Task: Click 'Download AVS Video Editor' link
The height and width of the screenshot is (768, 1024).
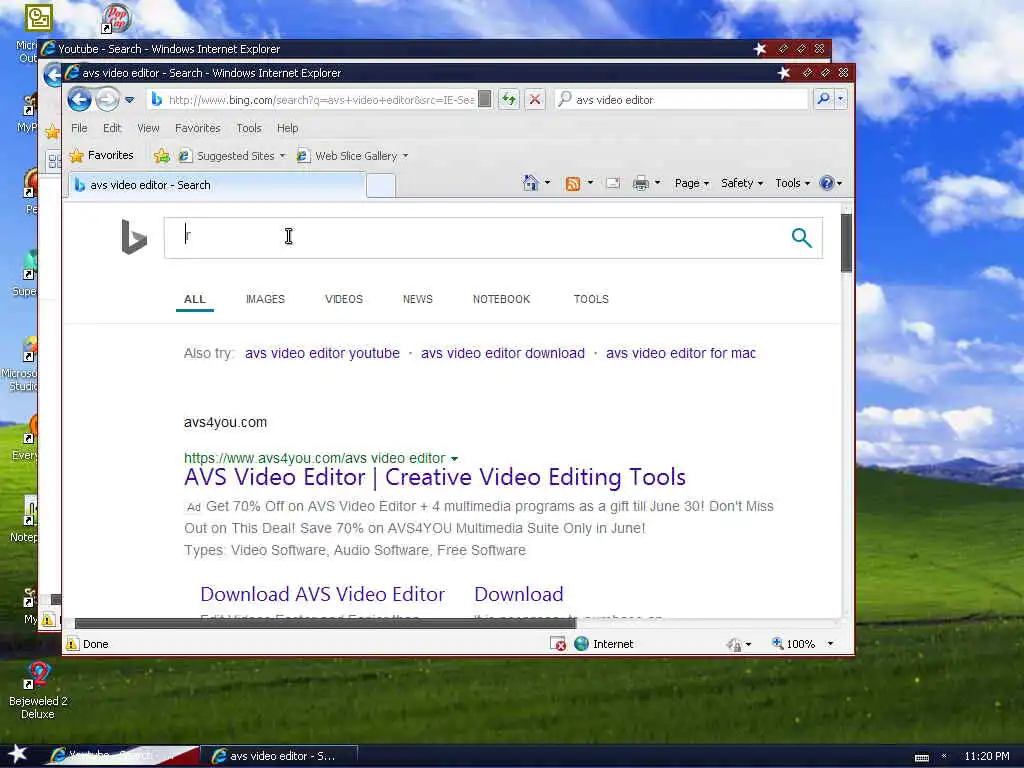Action: coord(323,594)
